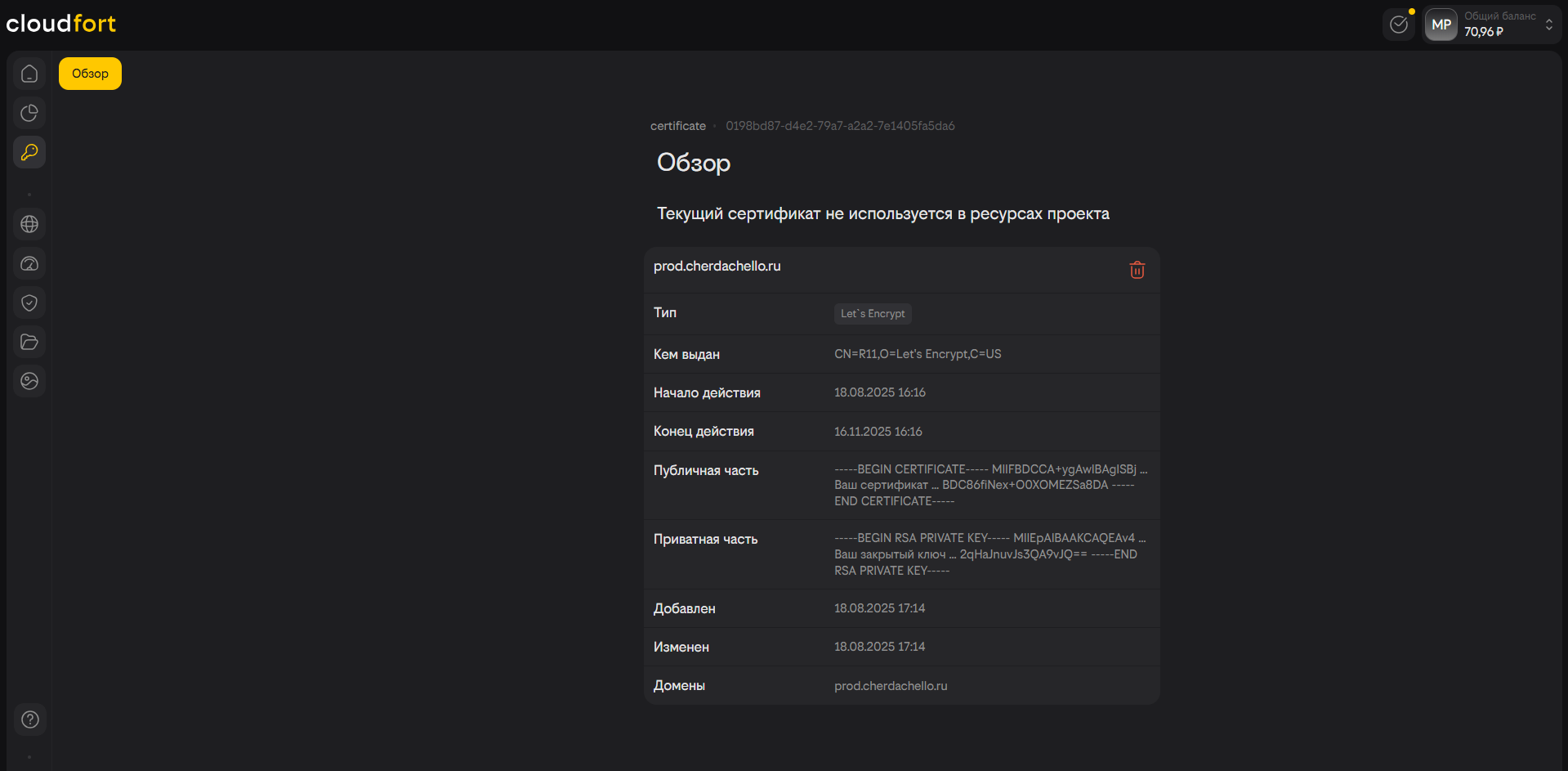Viewport: 1568px width, 771px height.
Task: Open the speedometer gauge sidebar section
Action: coord(29,263)
